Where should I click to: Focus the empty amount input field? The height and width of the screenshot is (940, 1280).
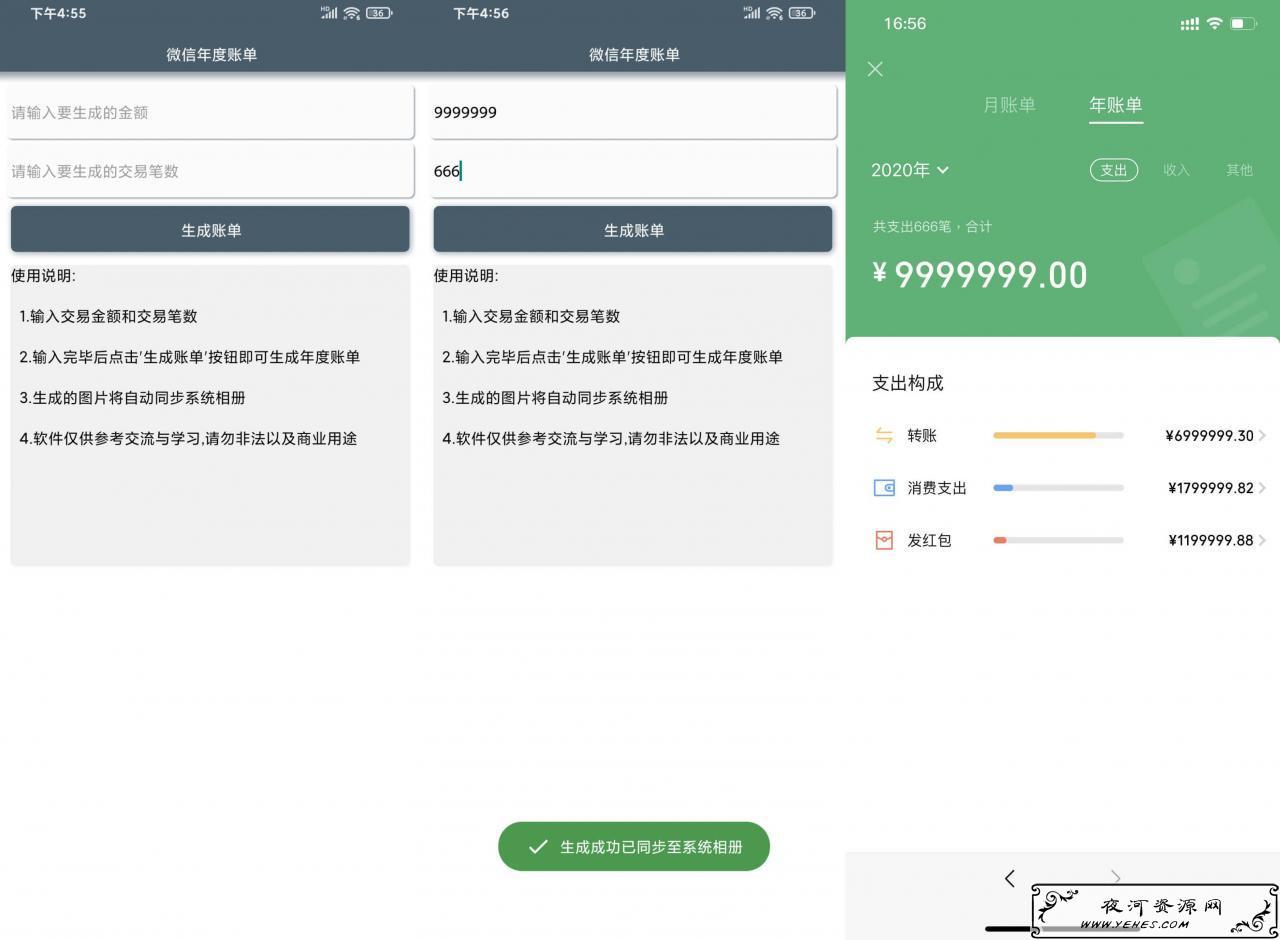coord(211,112)
